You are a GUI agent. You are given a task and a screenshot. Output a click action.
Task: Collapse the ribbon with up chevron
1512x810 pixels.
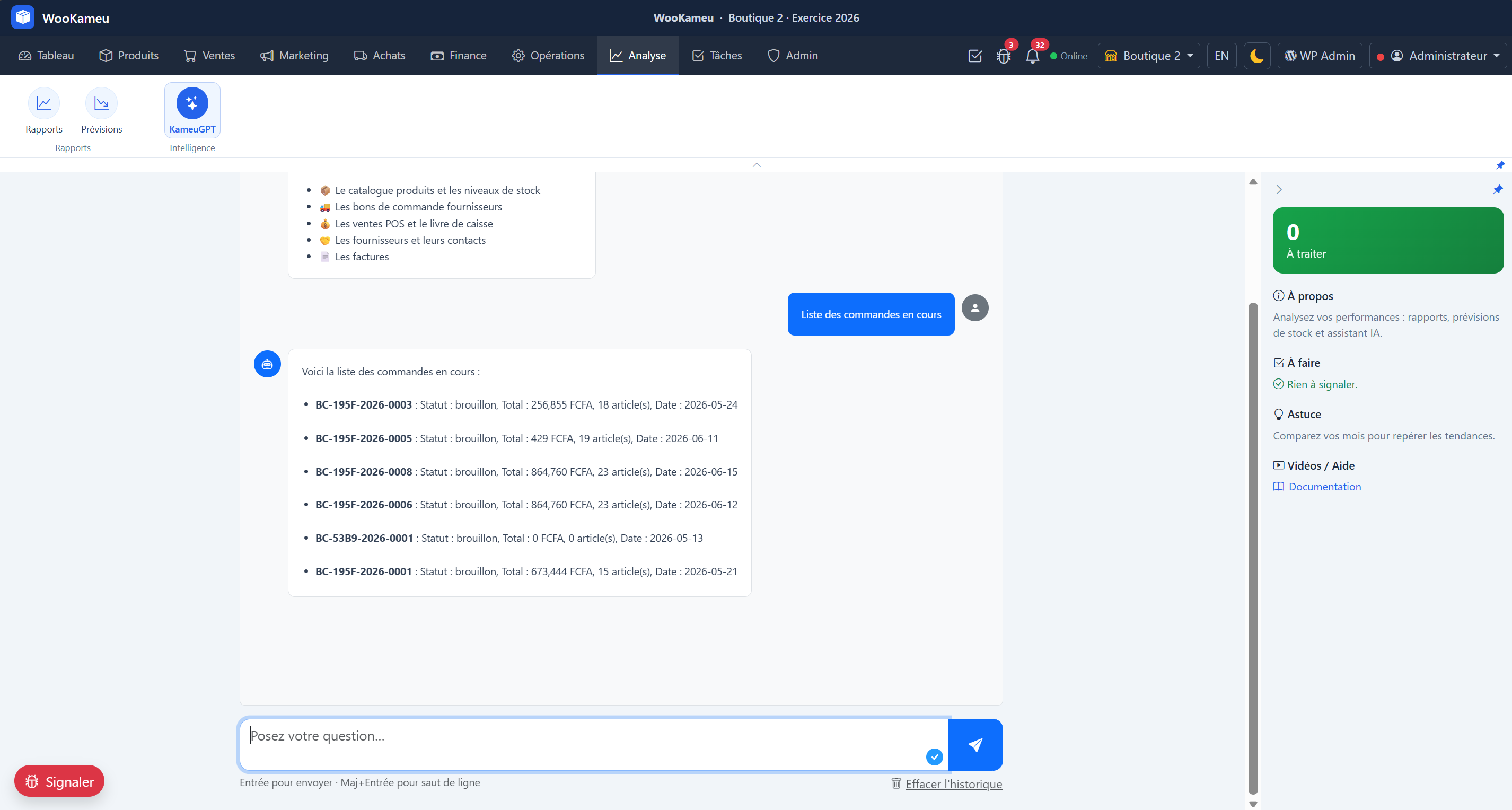pos(757,165)
